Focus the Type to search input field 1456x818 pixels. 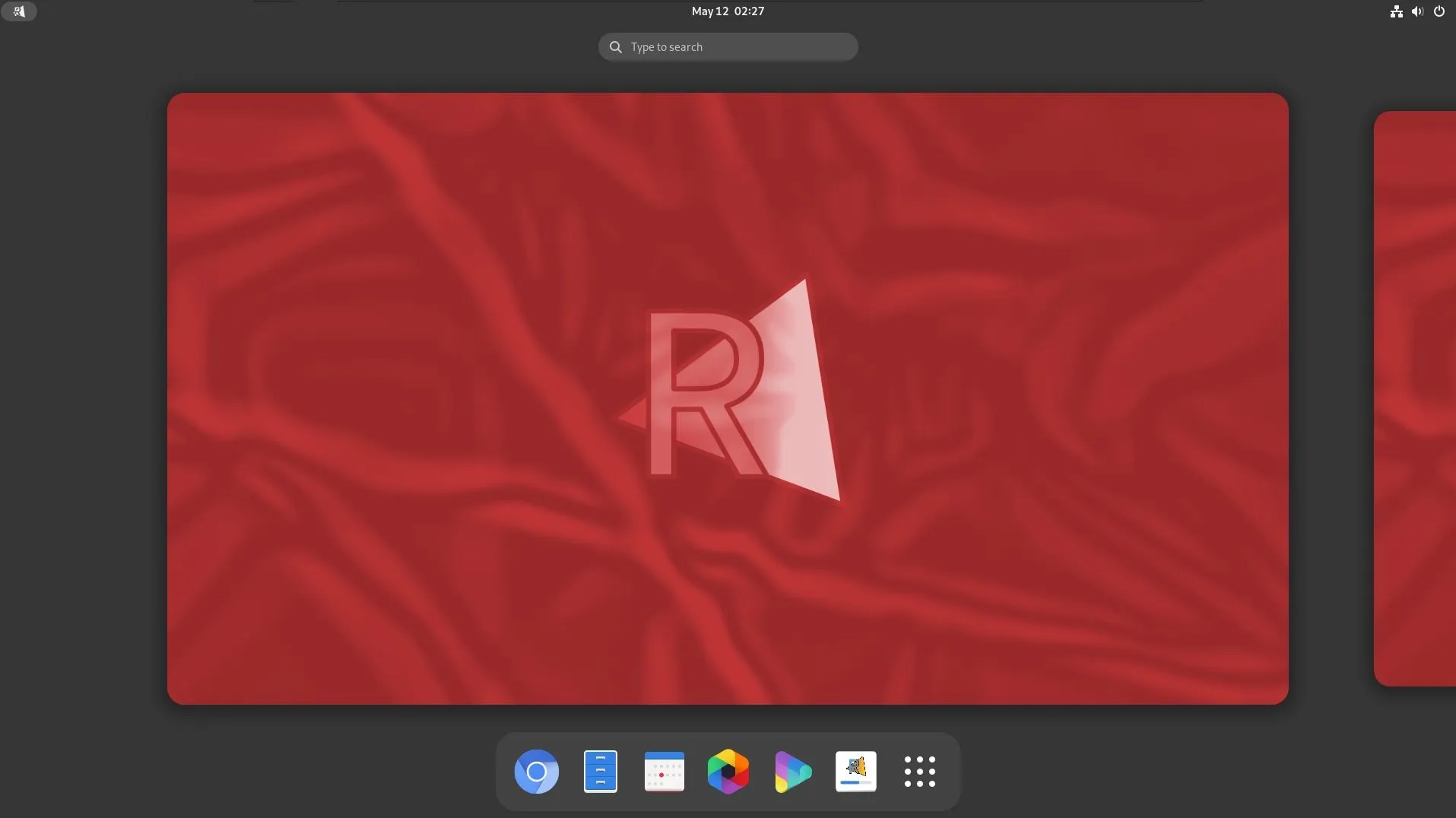(728, 46)
